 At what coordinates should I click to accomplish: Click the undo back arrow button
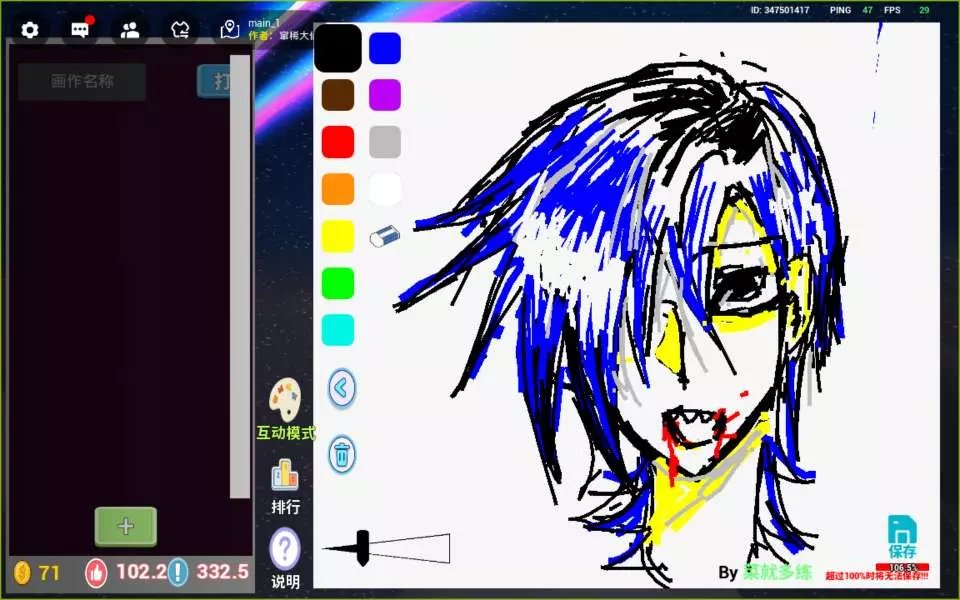(x=342, y=388)
